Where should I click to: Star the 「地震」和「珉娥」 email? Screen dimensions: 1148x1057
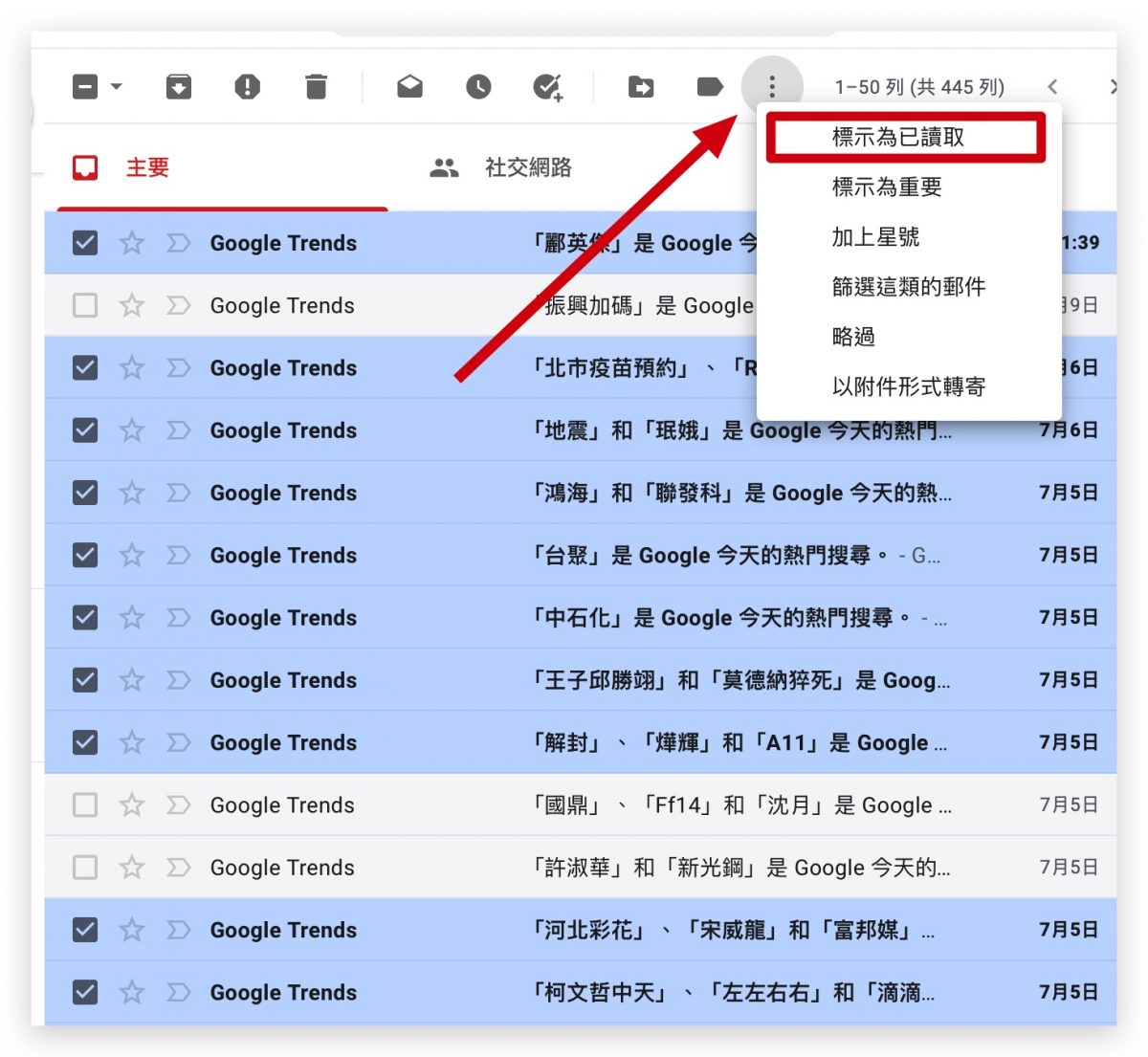[132, 430]
